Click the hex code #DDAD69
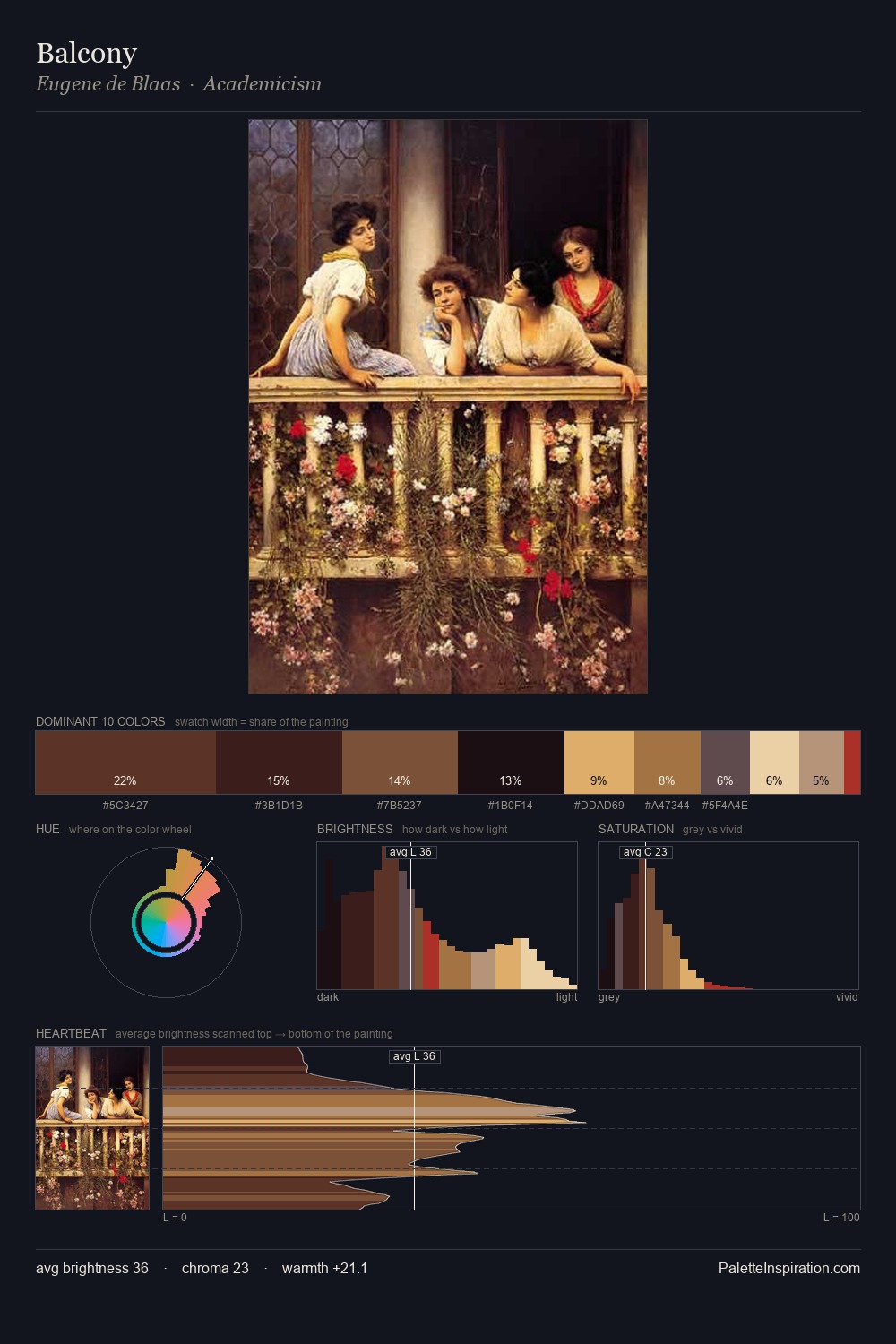This screenshot has height=1344, width=896. pos(599,806)
